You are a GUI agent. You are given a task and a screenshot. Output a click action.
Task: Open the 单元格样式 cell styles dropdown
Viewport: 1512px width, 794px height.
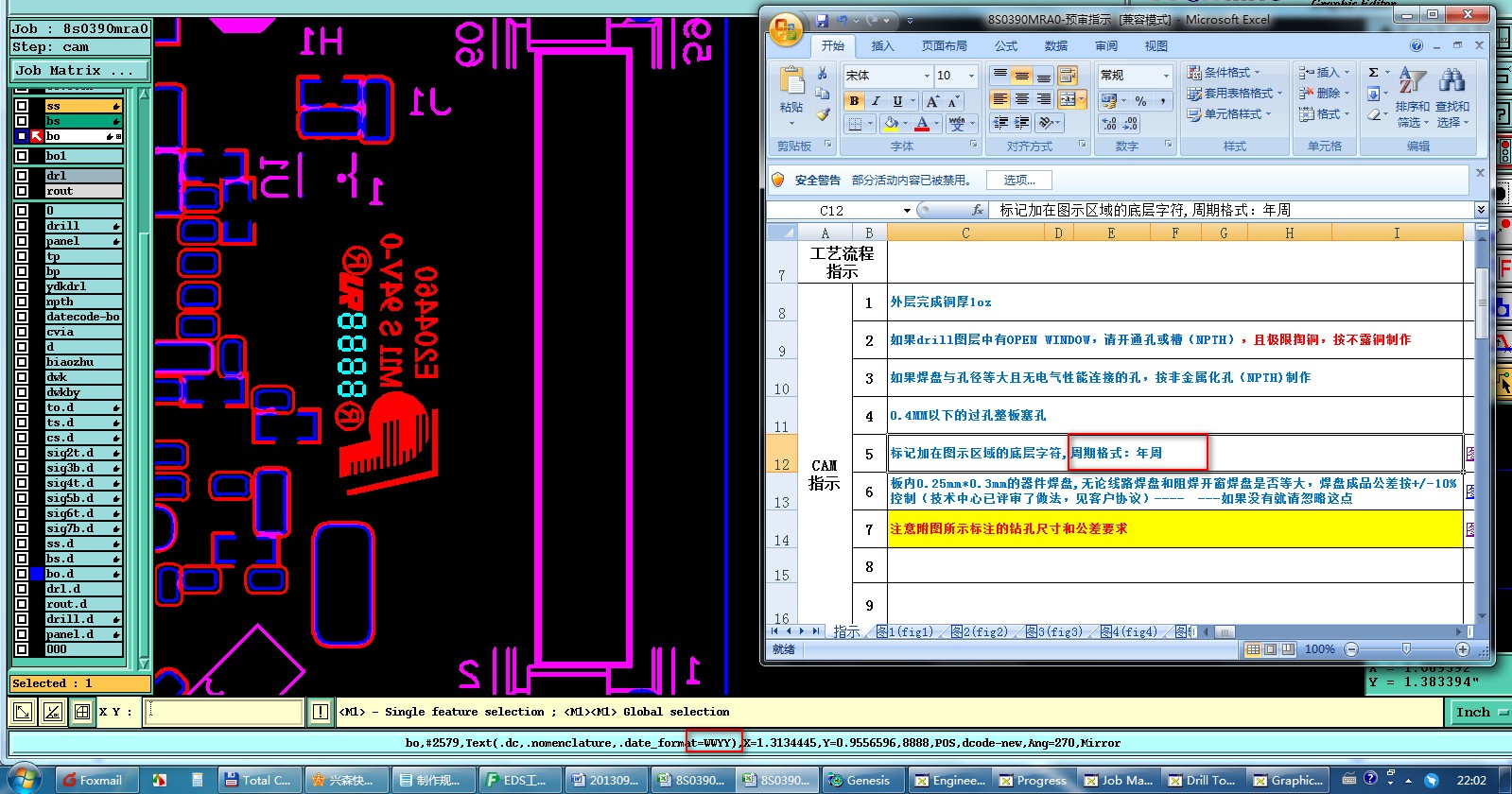click(x=1230, y=114)
